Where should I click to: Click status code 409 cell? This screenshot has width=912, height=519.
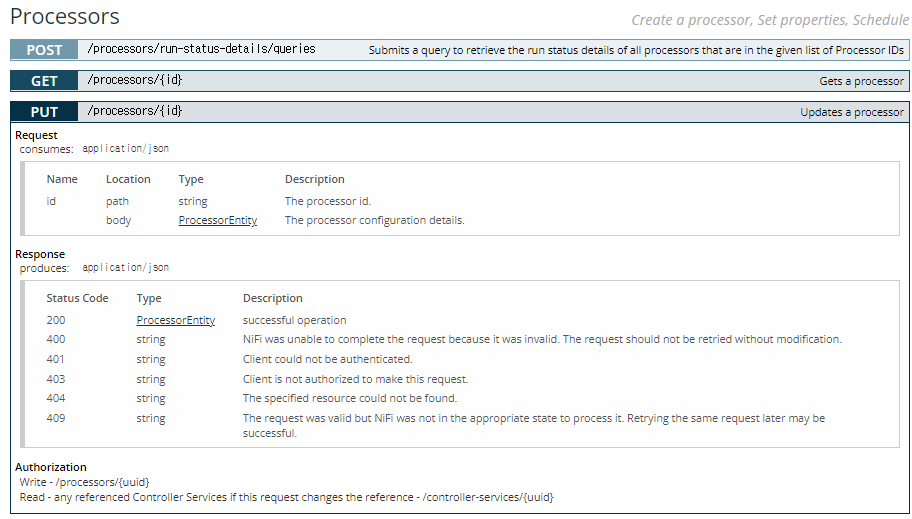(56, 418)
